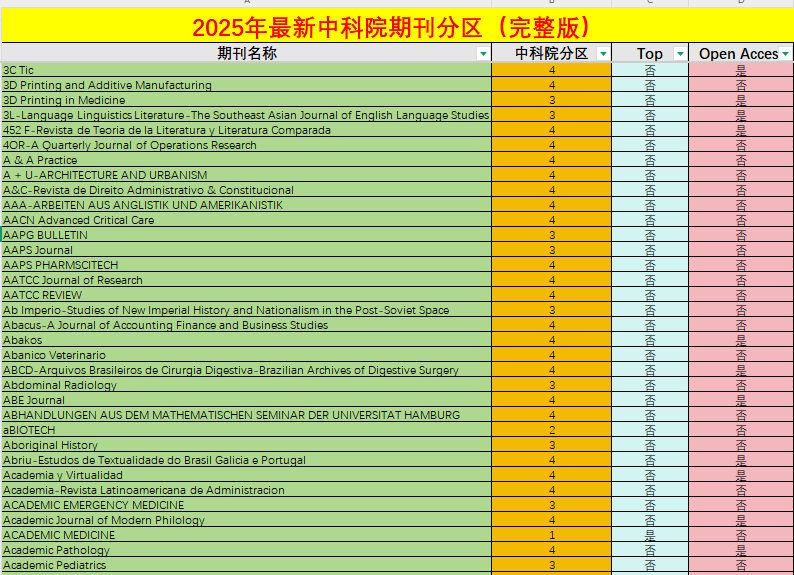794x575 pixels.
Task: Click the partition value 2 for aBIOTECH
Action: 551,430
